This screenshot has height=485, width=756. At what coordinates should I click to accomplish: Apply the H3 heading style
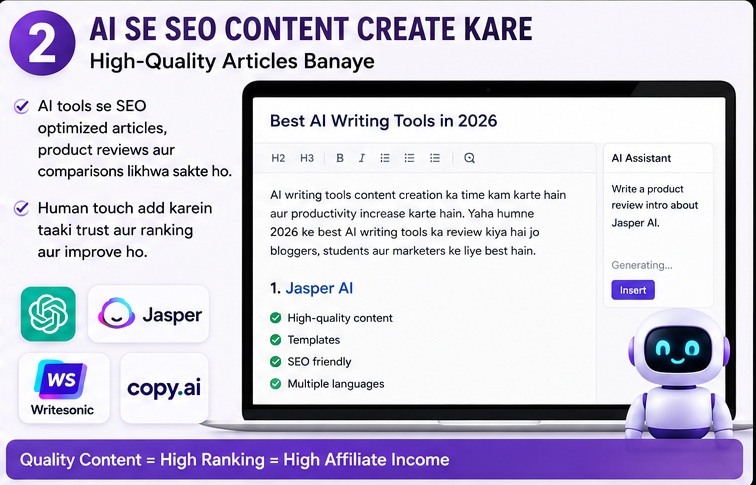click(x=307, y=158)
